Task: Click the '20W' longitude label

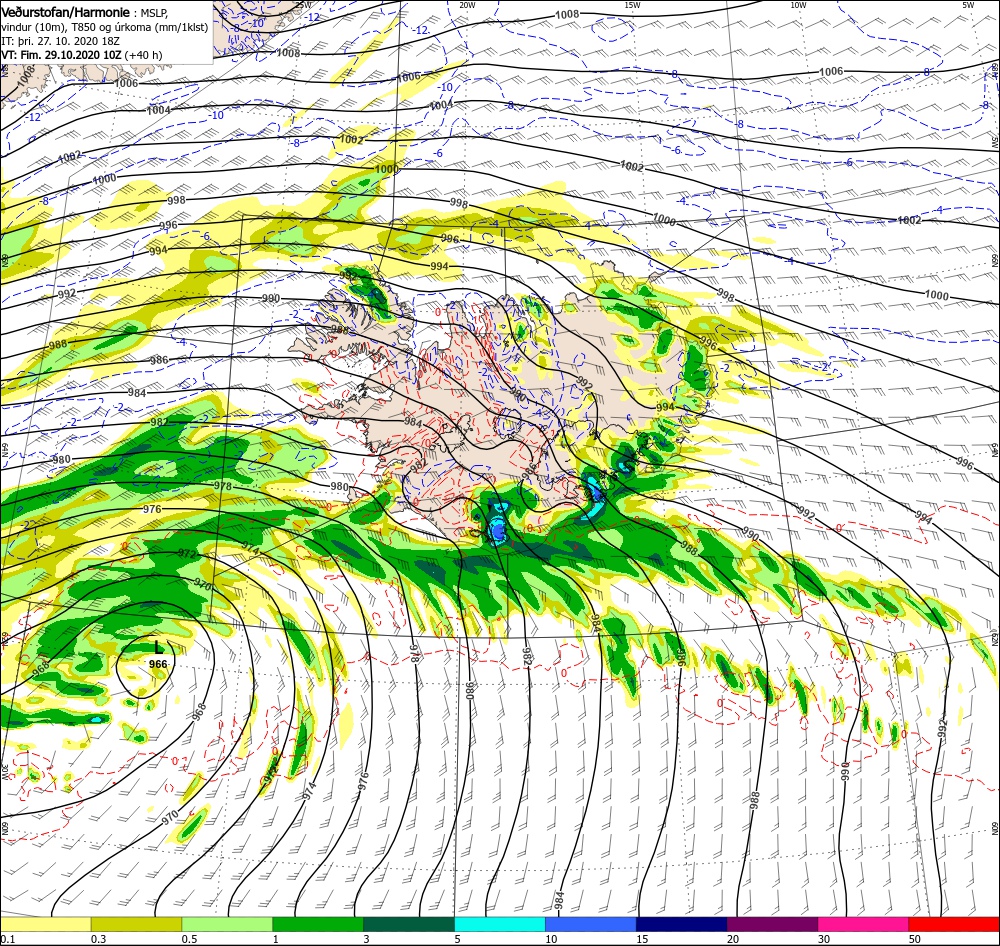Action: pos(467,5)
